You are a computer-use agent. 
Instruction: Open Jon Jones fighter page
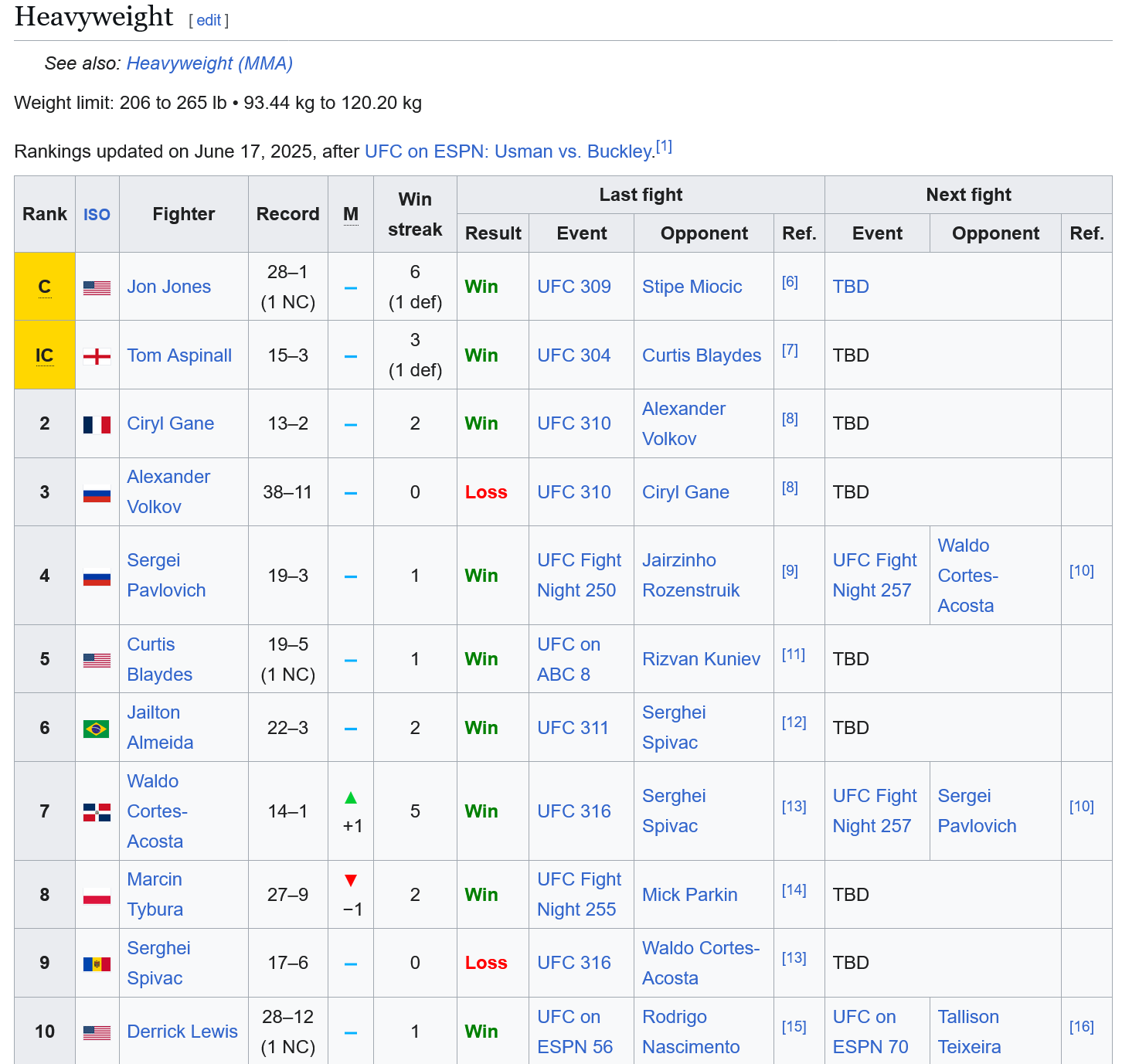tap(168, 287)
